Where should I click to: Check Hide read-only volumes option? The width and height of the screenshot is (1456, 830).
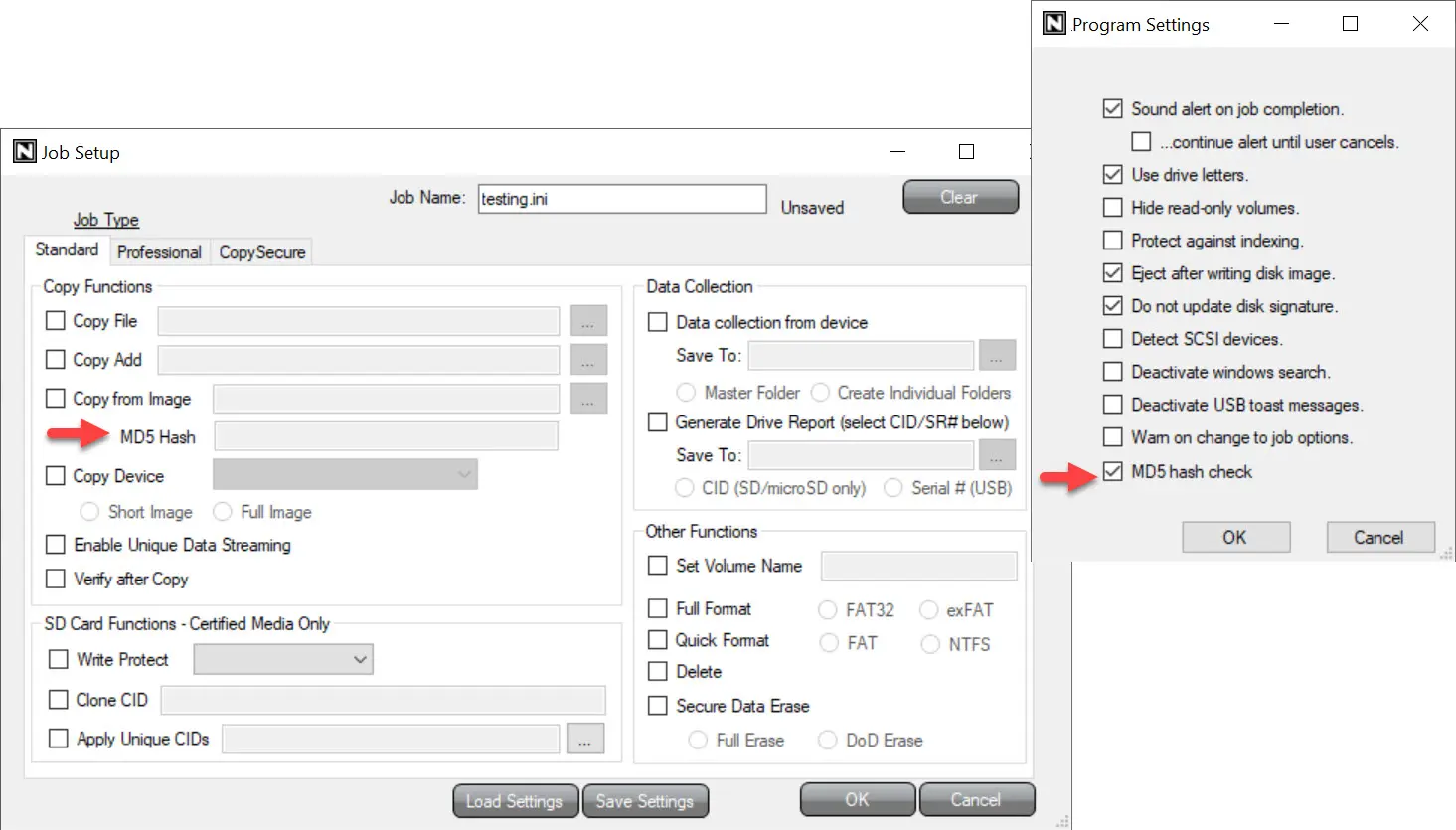pyautogui.click(x=1113, y=208)
